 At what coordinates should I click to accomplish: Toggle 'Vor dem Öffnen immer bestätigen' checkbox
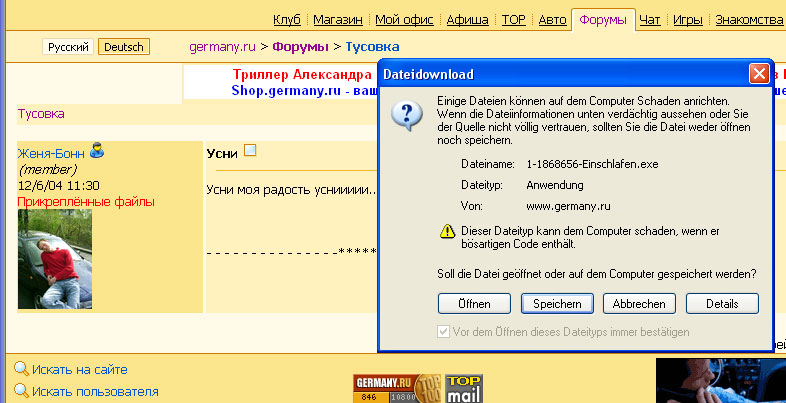click(x=443, y=332)
